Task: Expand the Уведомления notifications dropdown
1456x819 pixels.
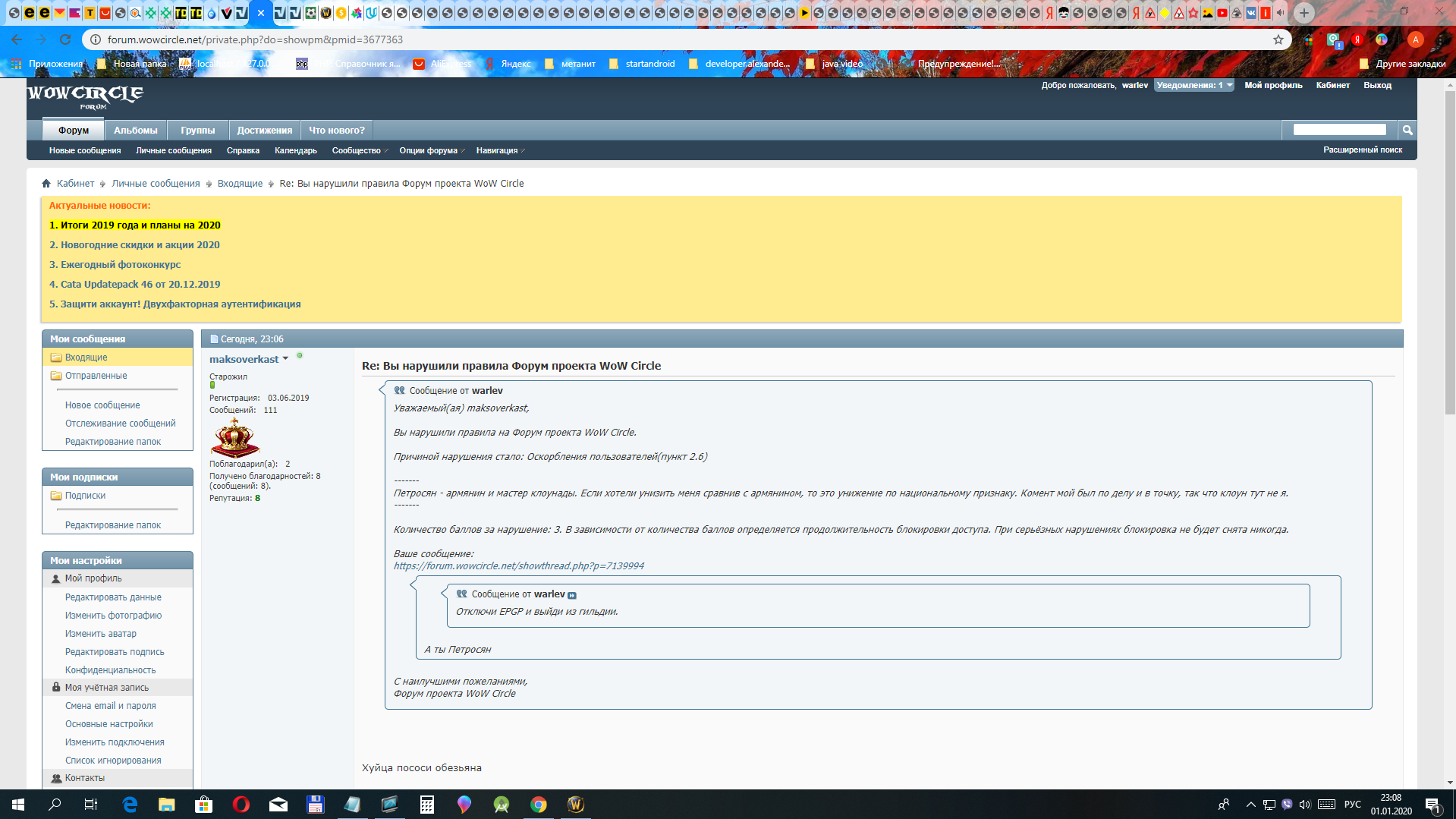Action: pyautogui.click(x=1193, y=86)
